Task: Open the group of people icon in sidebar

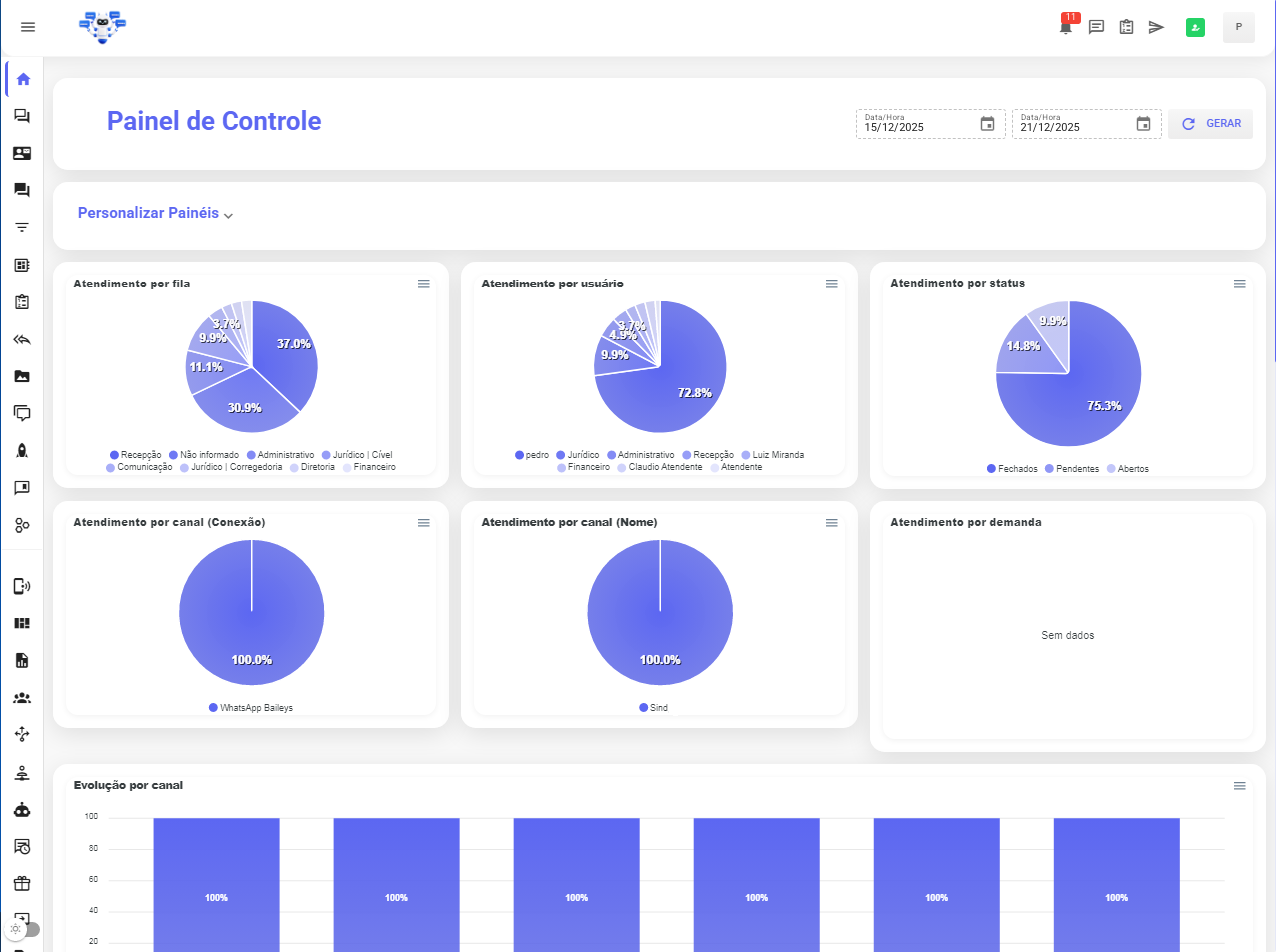Action: coord(22,698)
